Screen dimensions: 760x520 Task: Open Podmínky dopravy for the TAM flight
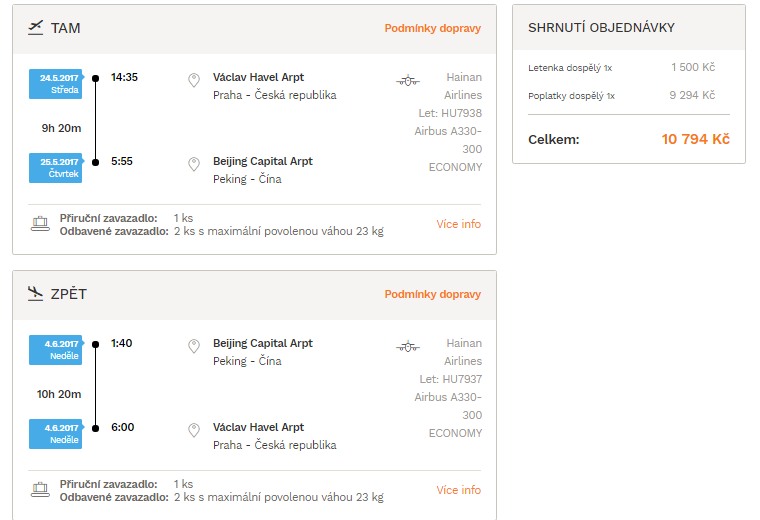point(432,28)
